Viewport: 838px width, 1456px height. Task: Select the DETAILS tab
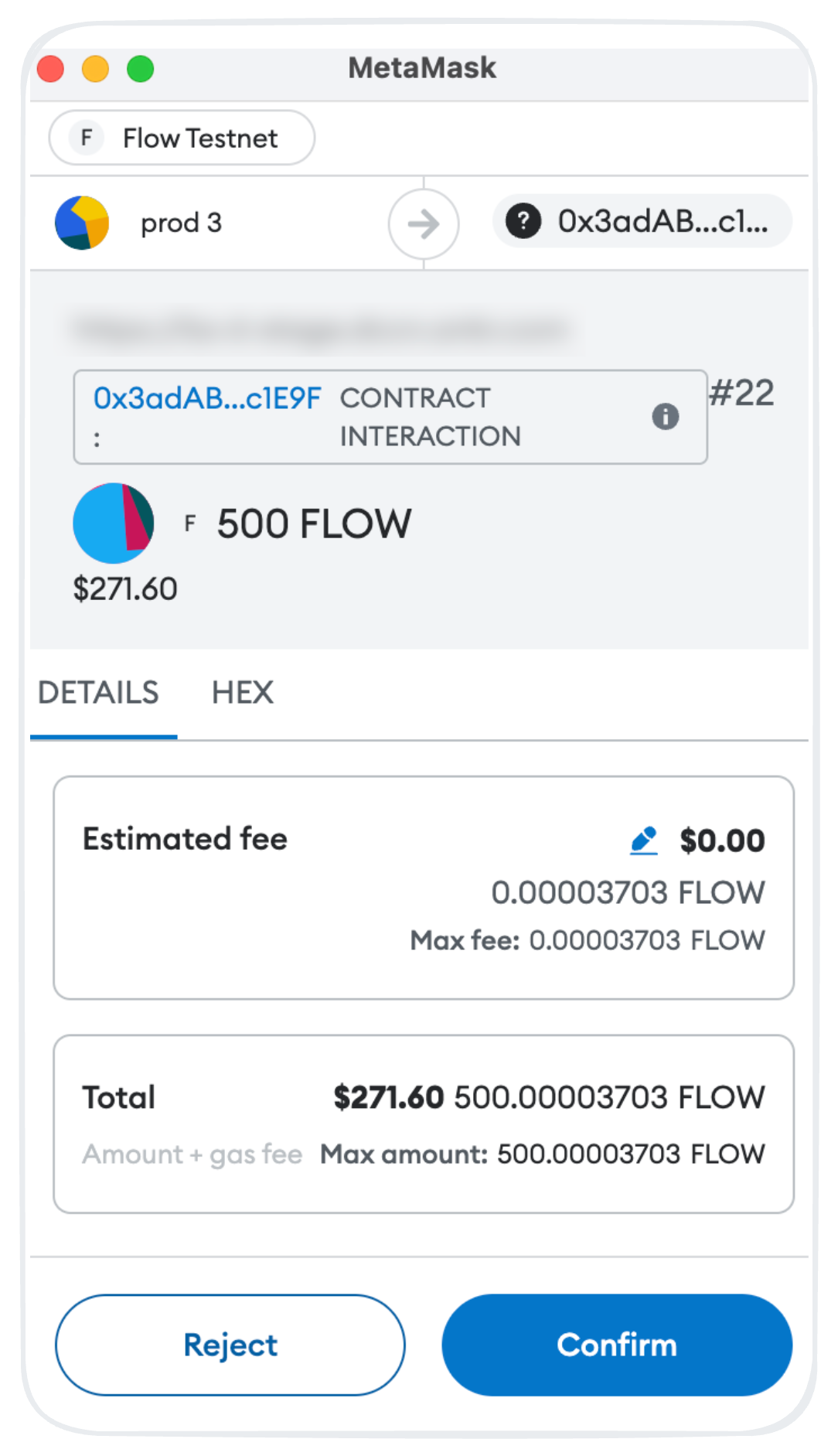(x=98, y=693)
